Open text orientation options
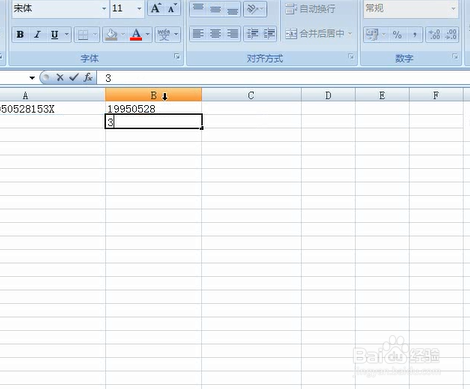The width and height of the screenshot is (470, 389). point(255,8)
